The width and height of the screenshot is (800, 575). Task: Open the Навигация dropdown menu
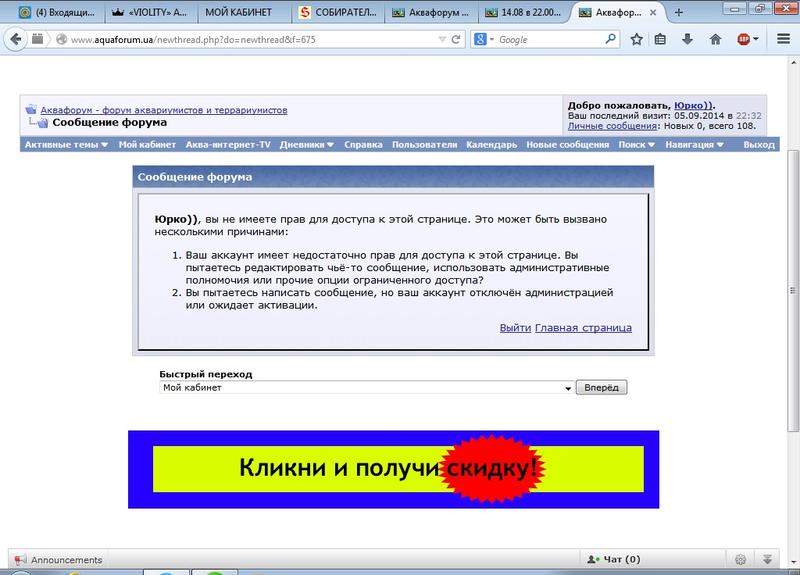(696, 145)
